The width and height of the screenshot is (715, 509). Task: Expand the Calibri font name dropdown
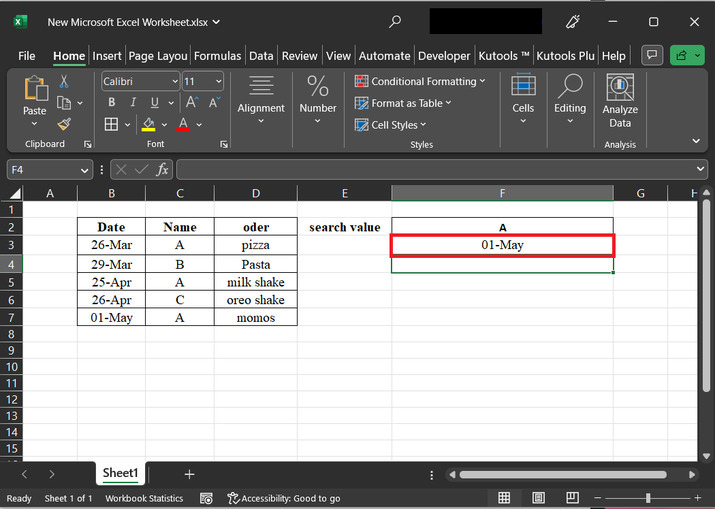point(175,82)
